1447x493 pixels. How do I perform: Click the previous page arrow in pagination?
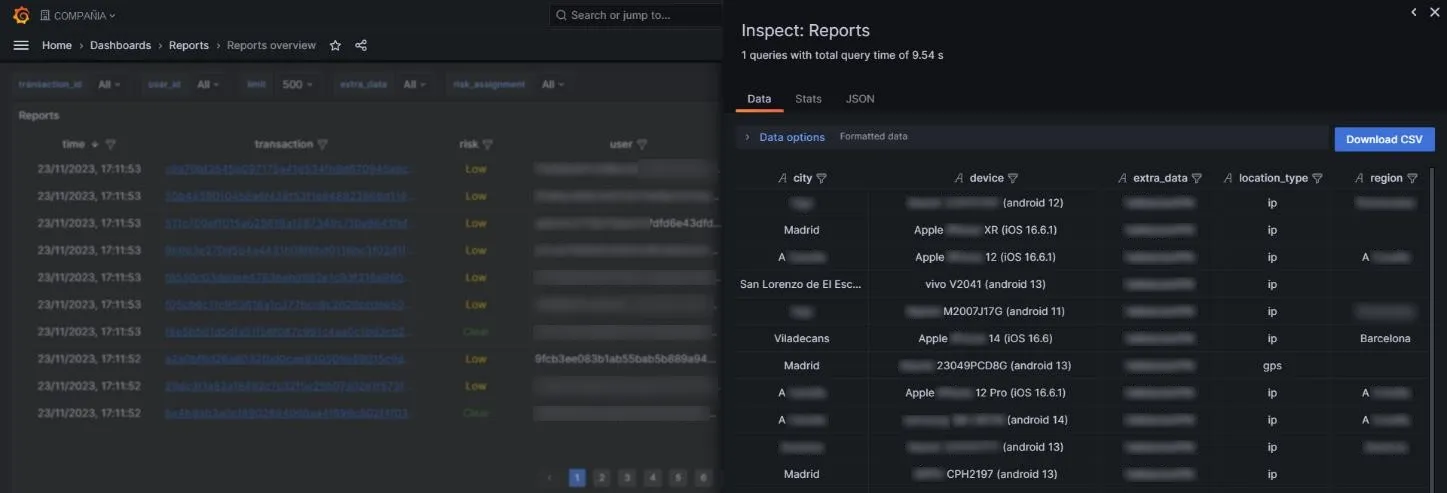click(x=550, y=478)
